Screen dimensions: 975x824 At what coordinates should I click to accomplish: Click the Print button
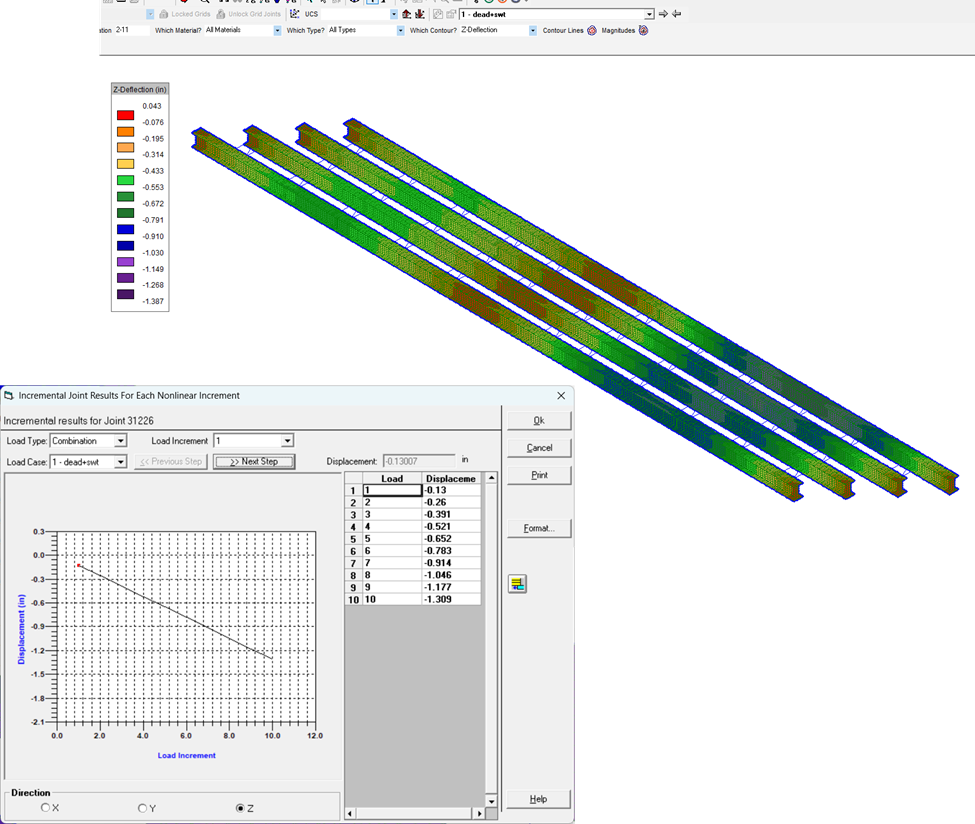pyautogui.click(x=539, y=475)
